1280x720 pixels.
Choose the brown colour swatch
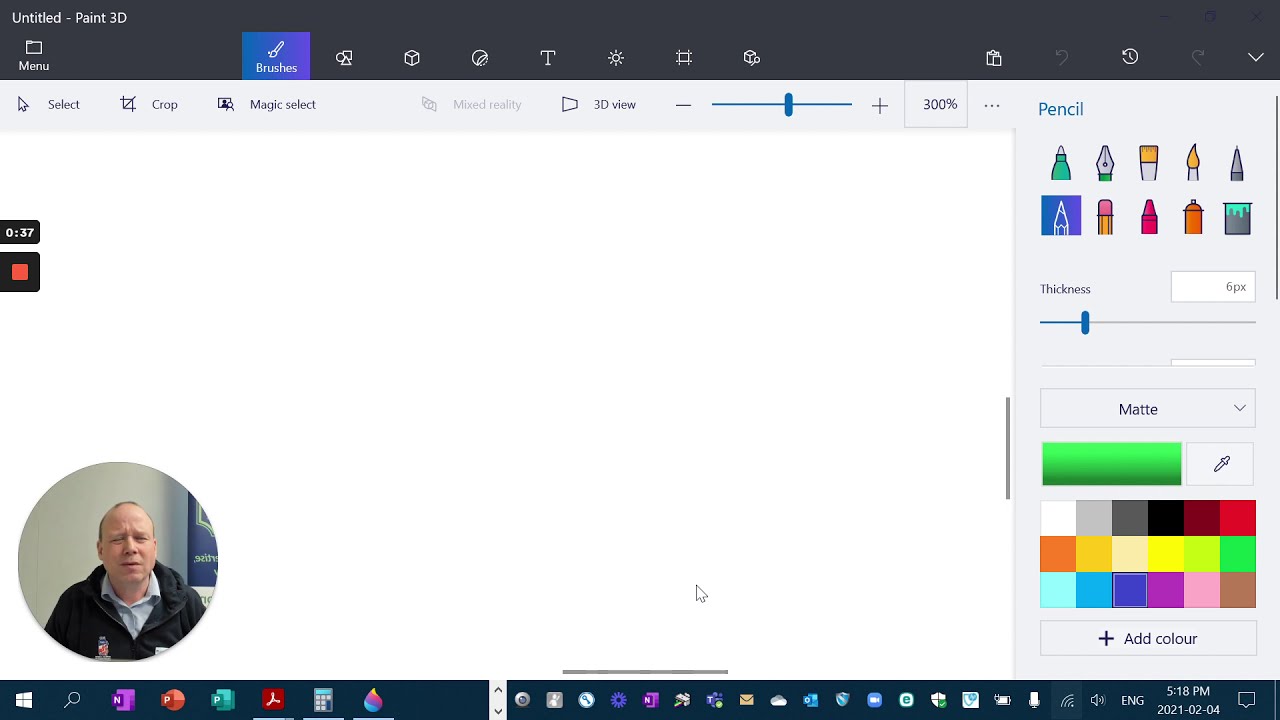coord(1238,590)
